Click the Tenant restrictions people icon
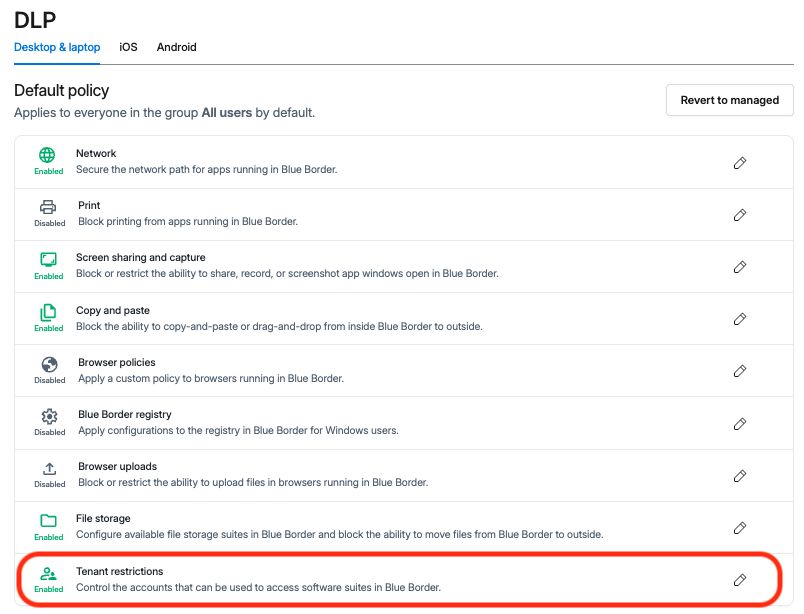This screenshot has height=614, width=804. 48,573
